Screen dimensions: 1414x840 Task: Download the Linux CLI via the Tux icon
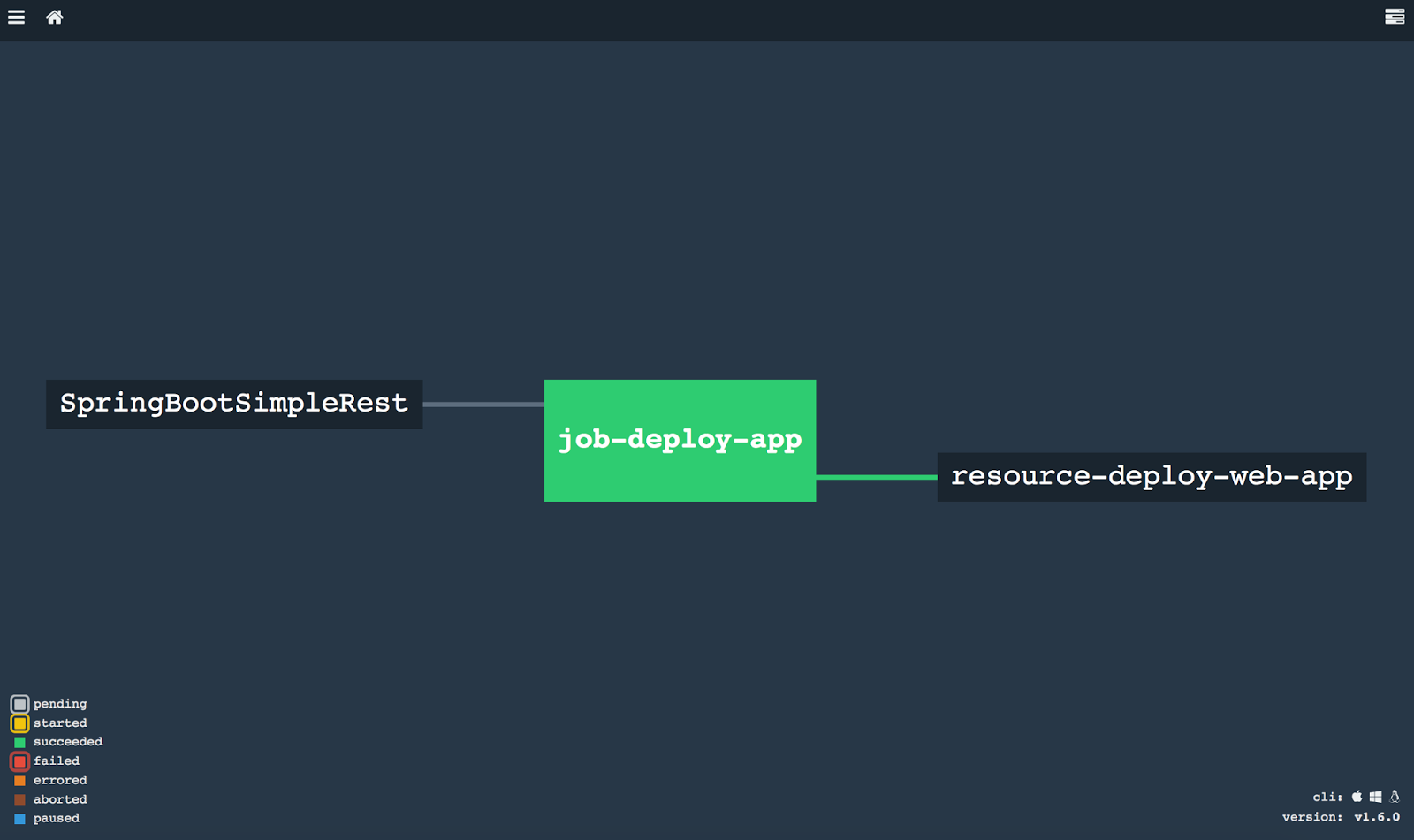[x=1395, y=796]
